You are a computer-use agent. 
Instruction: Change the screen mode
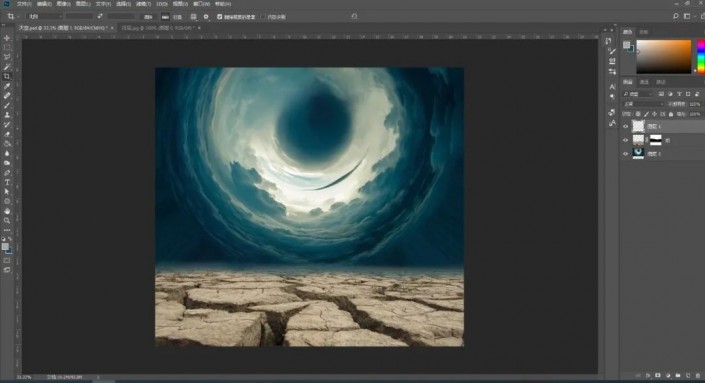[x=7, y=270]
